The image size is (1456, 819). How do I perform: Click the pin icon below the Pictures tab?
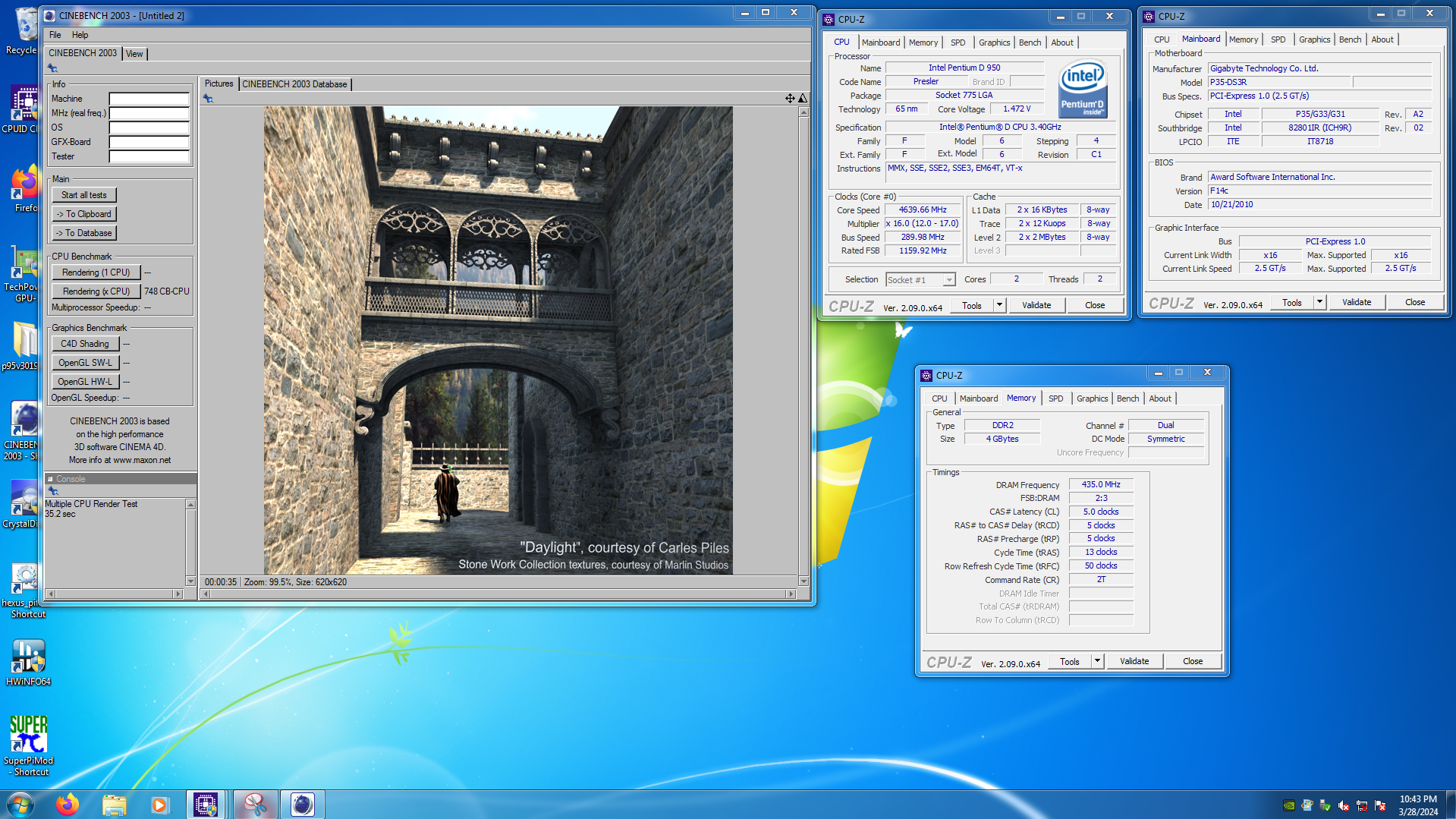(208, 99)
